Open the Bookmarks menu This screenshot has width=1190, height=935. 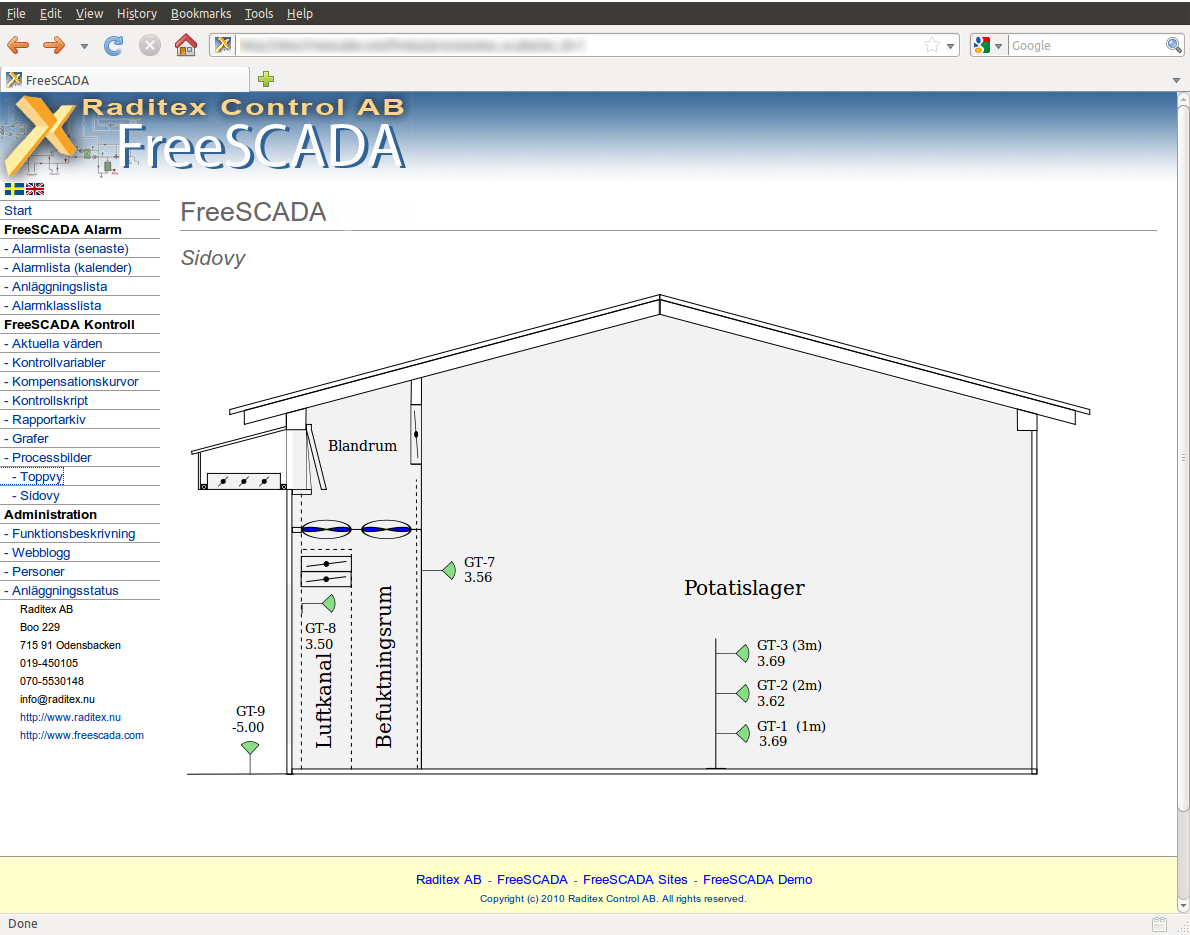201,14
